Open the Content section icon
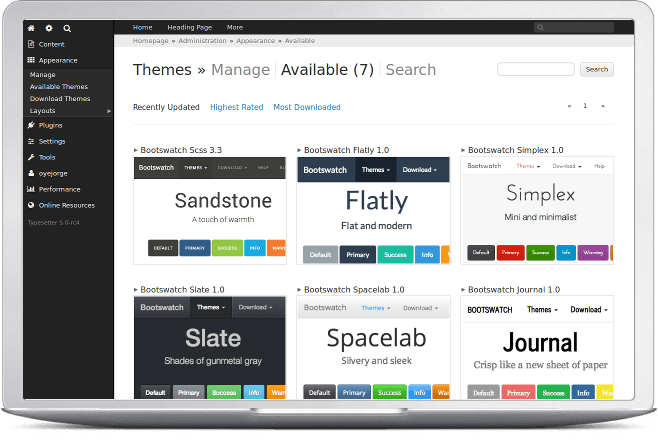Image resolution: width=658 pixels, height=442 pixels. tap(31, 44)
